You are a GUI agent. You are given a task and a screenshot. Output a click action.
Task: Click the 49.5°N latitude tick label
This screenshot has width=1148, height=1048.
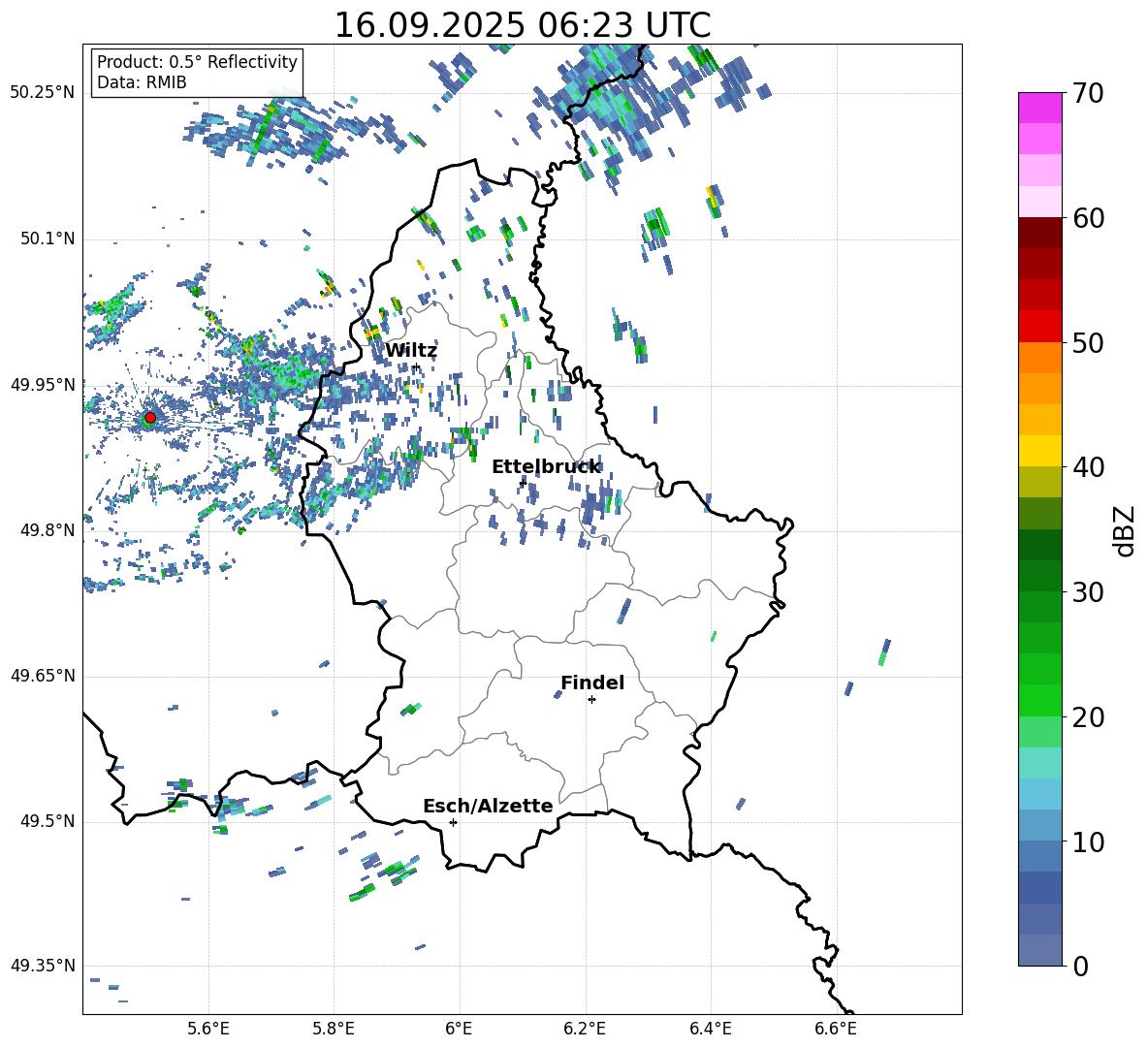pos(47,821)
